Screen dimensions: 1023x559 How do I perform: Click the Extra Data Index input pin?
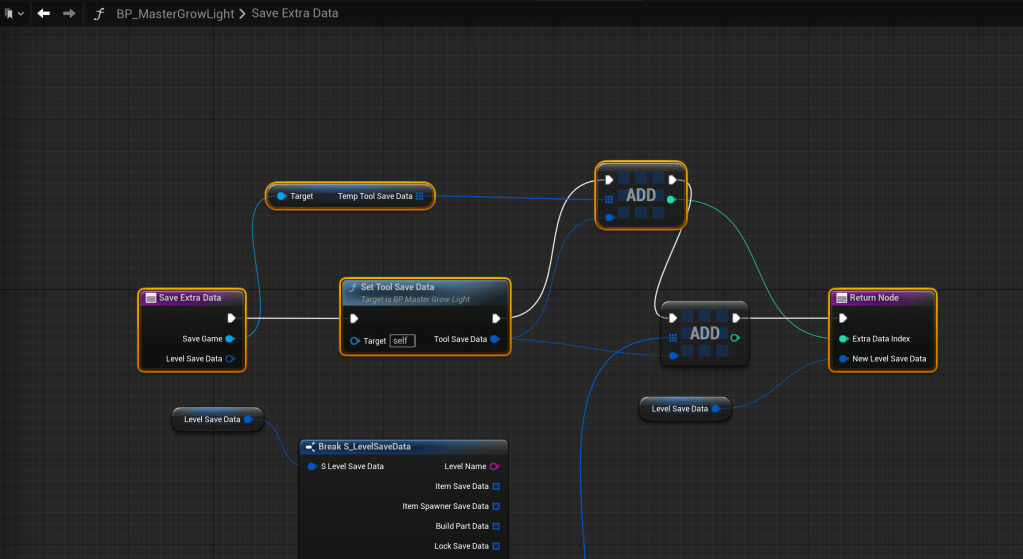click(844, 339)
